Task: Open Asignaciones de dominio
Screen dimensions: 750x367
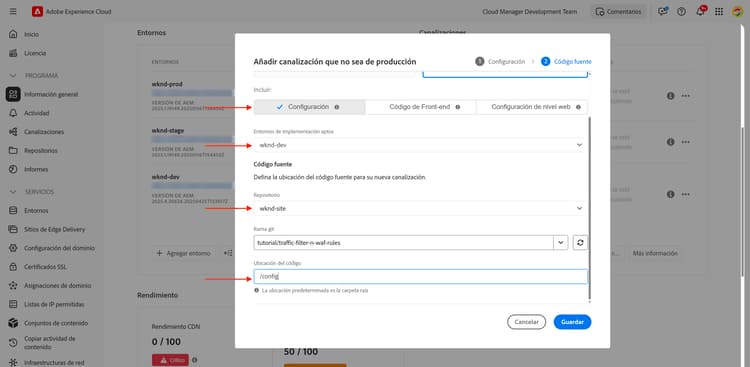Action: [x=57, y=286]
